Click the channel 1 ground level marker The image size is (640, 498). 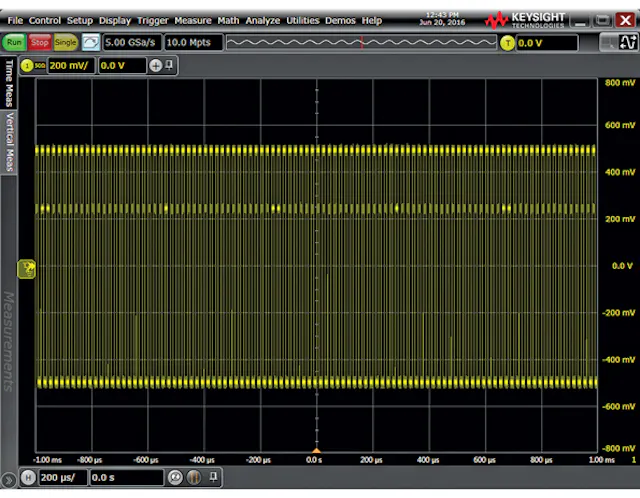coord(27,269)
